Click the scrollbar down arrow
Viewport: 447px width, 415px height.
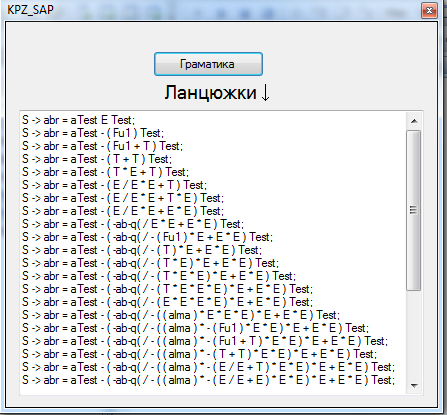point(414,386)
